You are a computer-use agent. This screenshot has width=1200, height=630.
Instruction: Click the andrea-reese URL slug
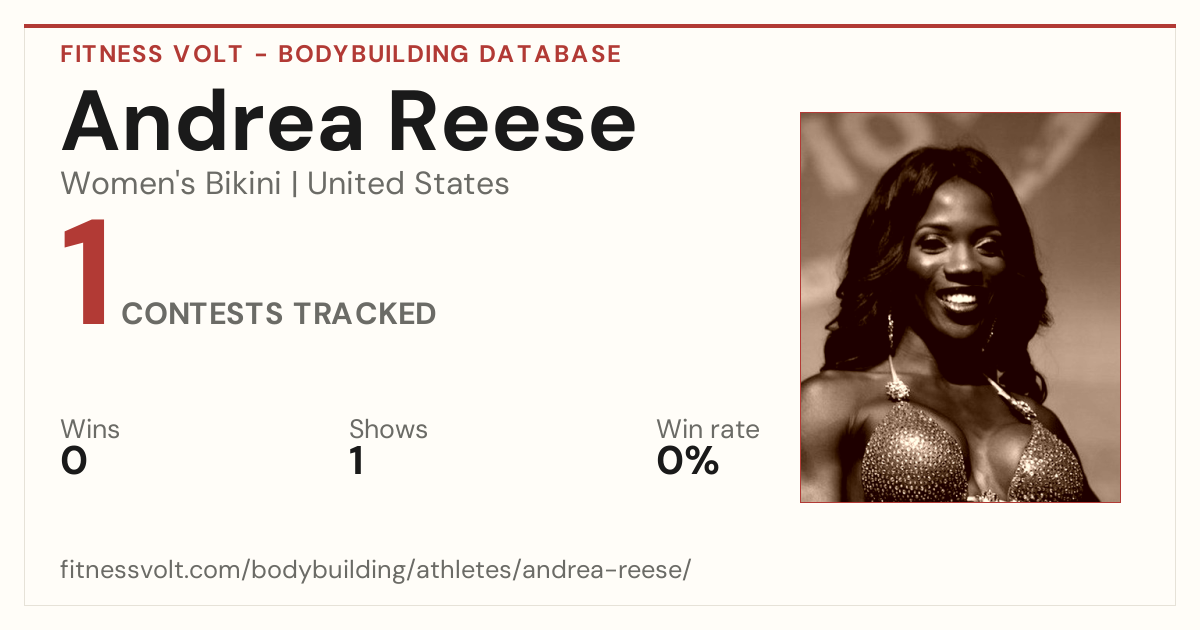pos(604,571)
